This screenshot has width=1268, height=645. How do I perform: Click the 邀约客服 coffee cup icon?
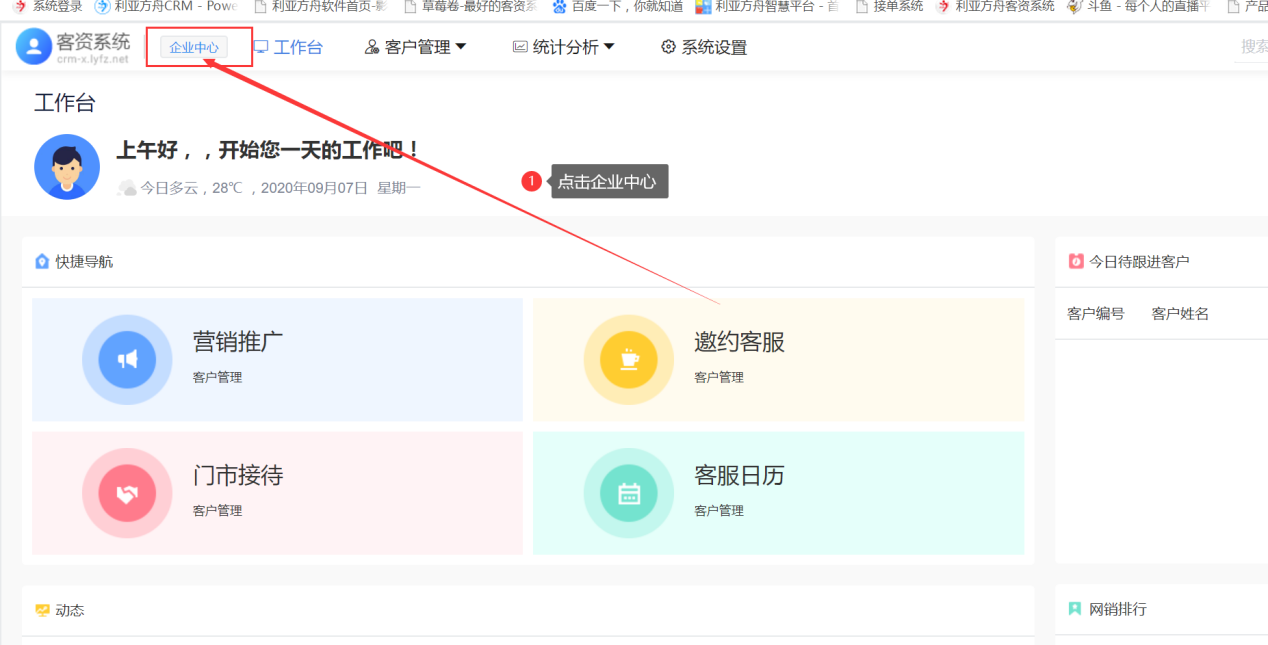628,359
